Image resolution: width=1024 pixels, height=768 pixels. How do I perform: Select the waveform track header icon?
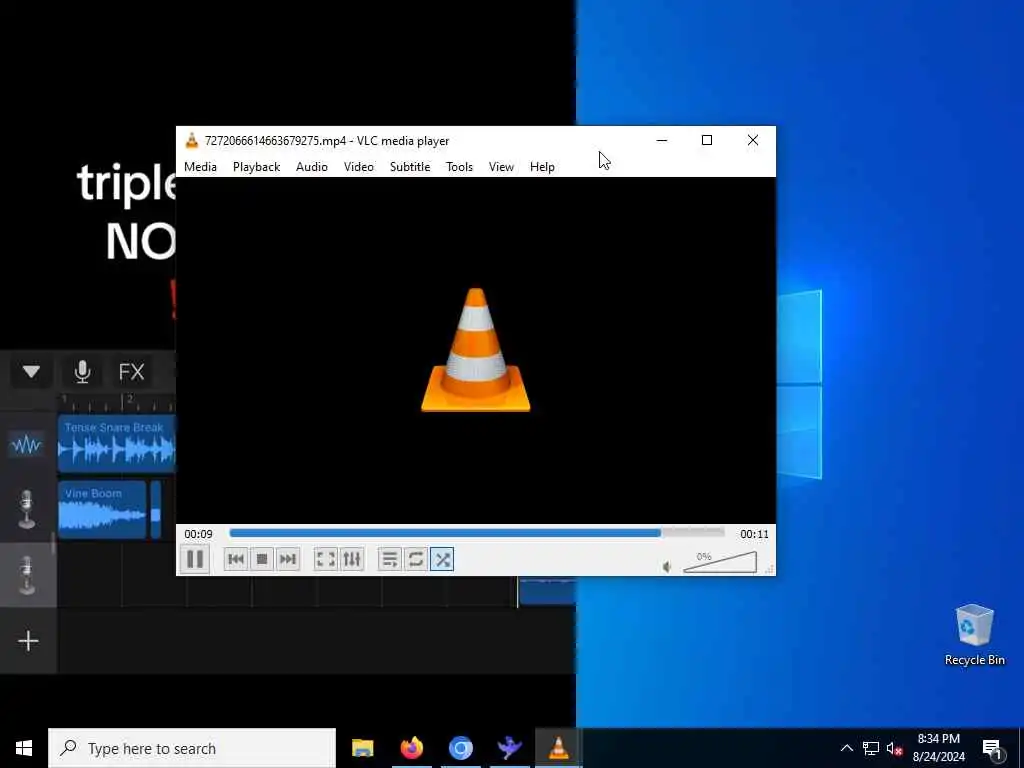click(x=26, y=445)
